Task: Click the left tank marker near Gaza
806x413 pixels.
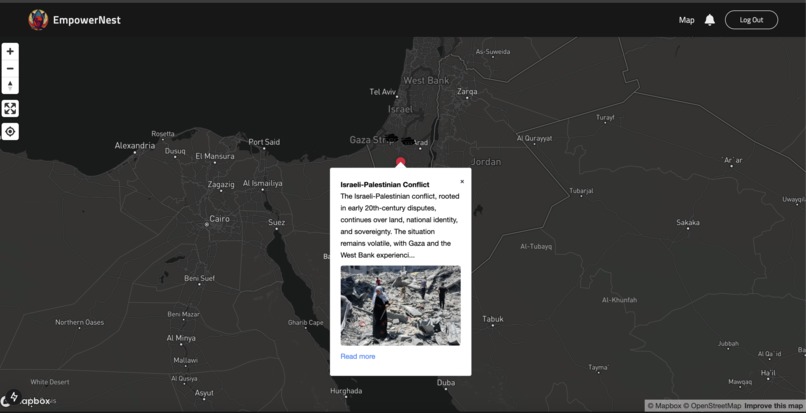Action: click(x=392, y=138)
